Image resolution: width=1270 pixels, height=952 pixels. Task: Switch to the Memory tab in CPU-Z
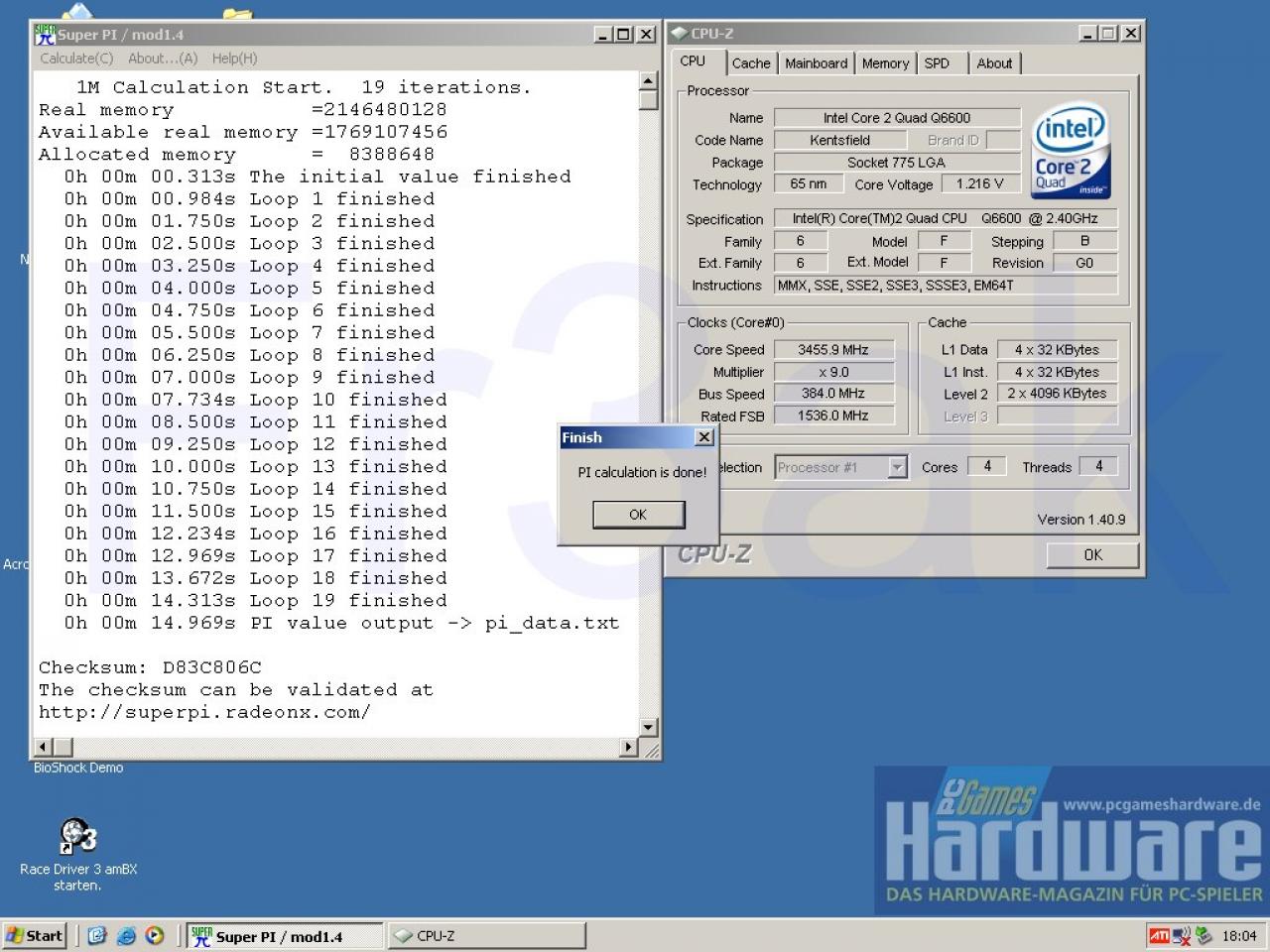885,63
